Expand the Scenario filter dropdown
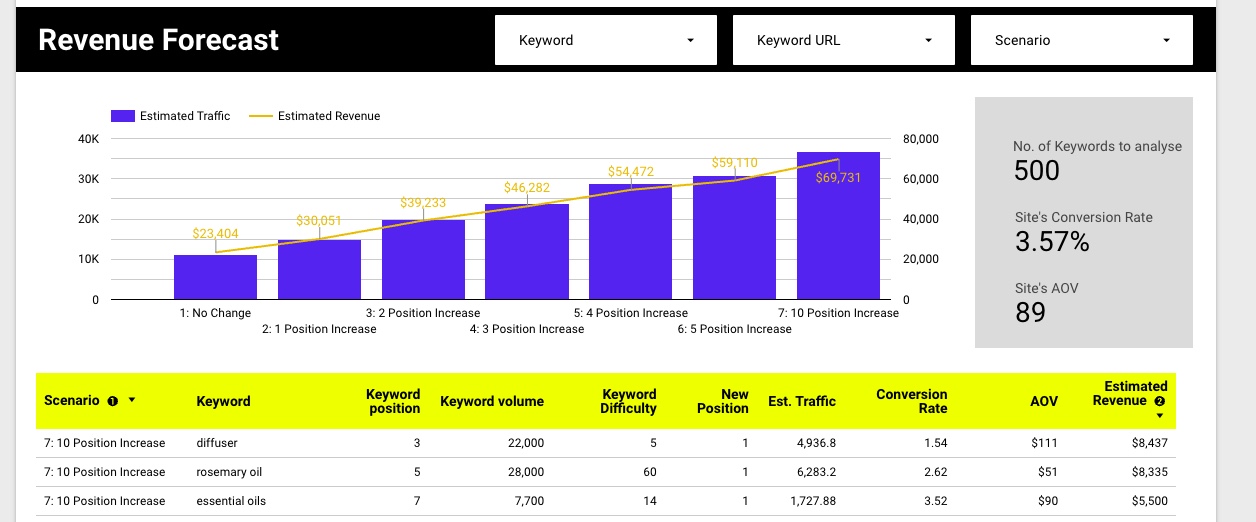 click(x=1081, y=41)
